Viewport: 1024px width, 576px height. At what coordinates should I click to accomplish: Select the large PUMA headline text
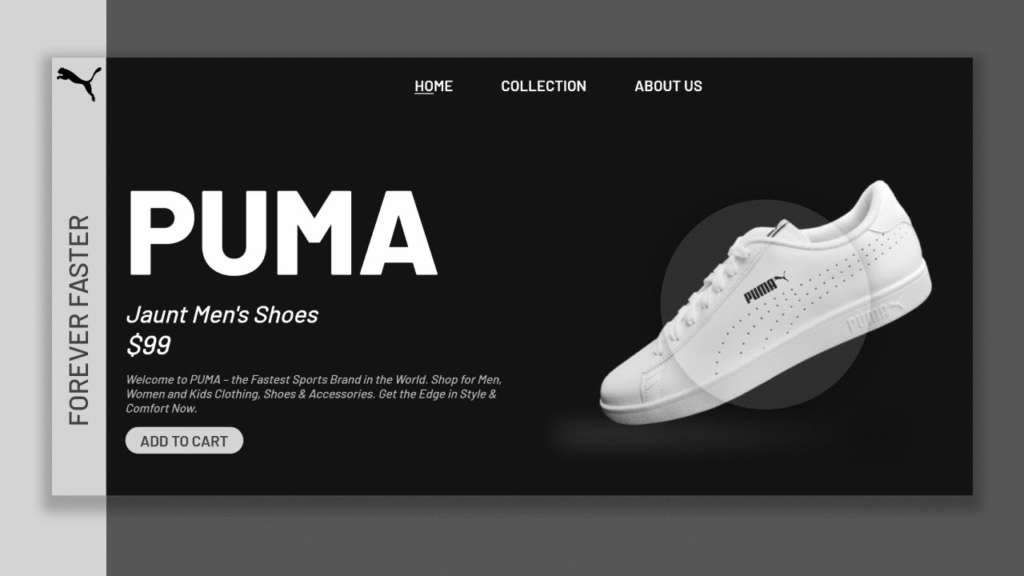(282, 233)
